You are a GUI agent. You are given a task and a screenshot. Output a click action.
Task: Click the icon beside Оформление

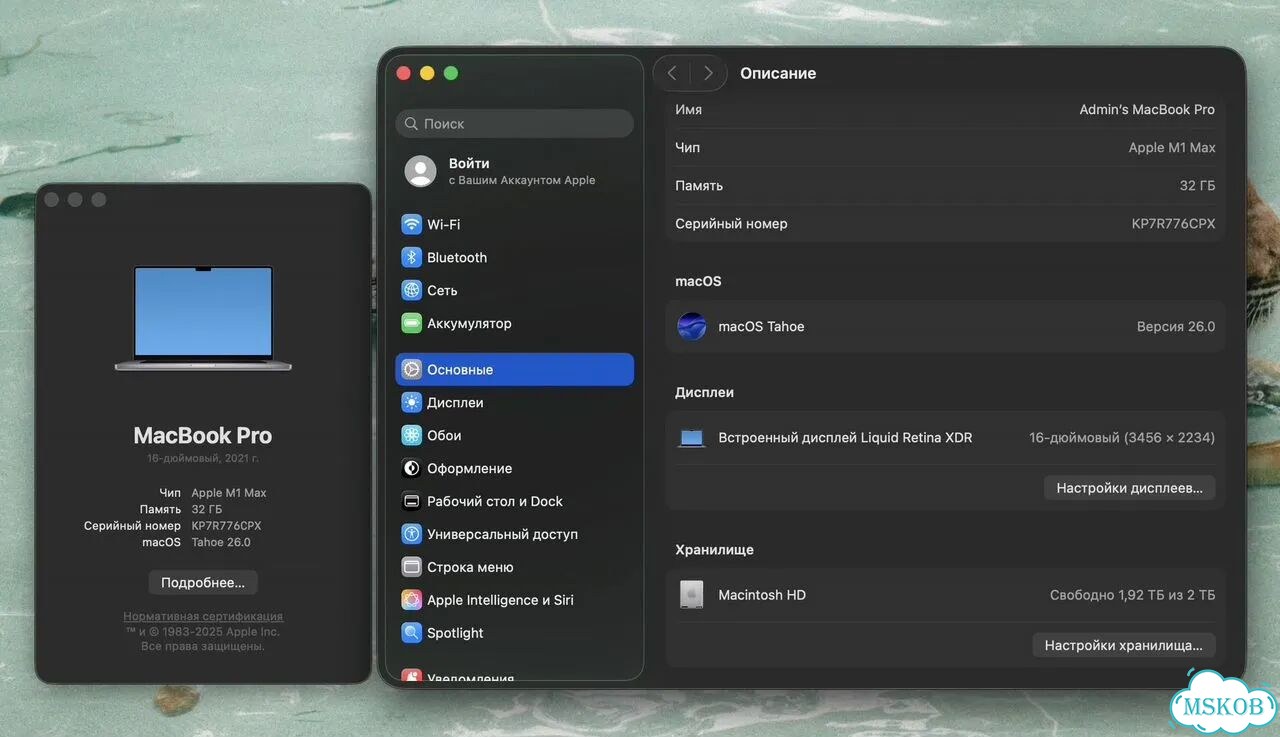(x=411, y=468)
